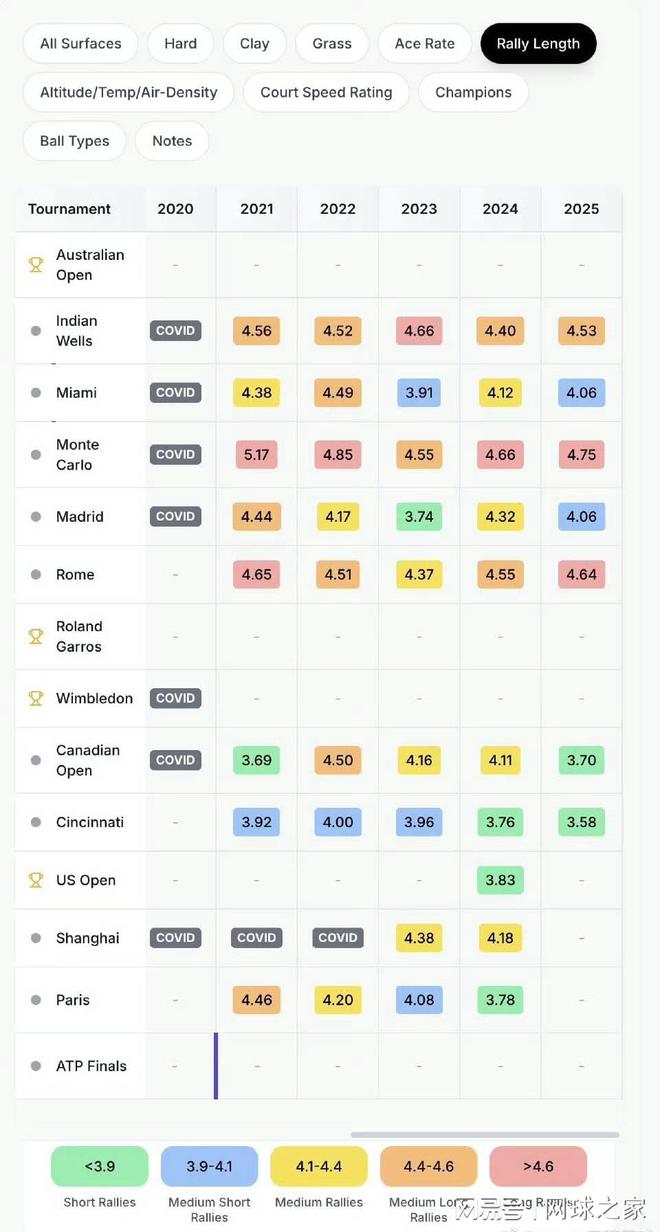Select the Clay surface filter

(x=254, y=44)
